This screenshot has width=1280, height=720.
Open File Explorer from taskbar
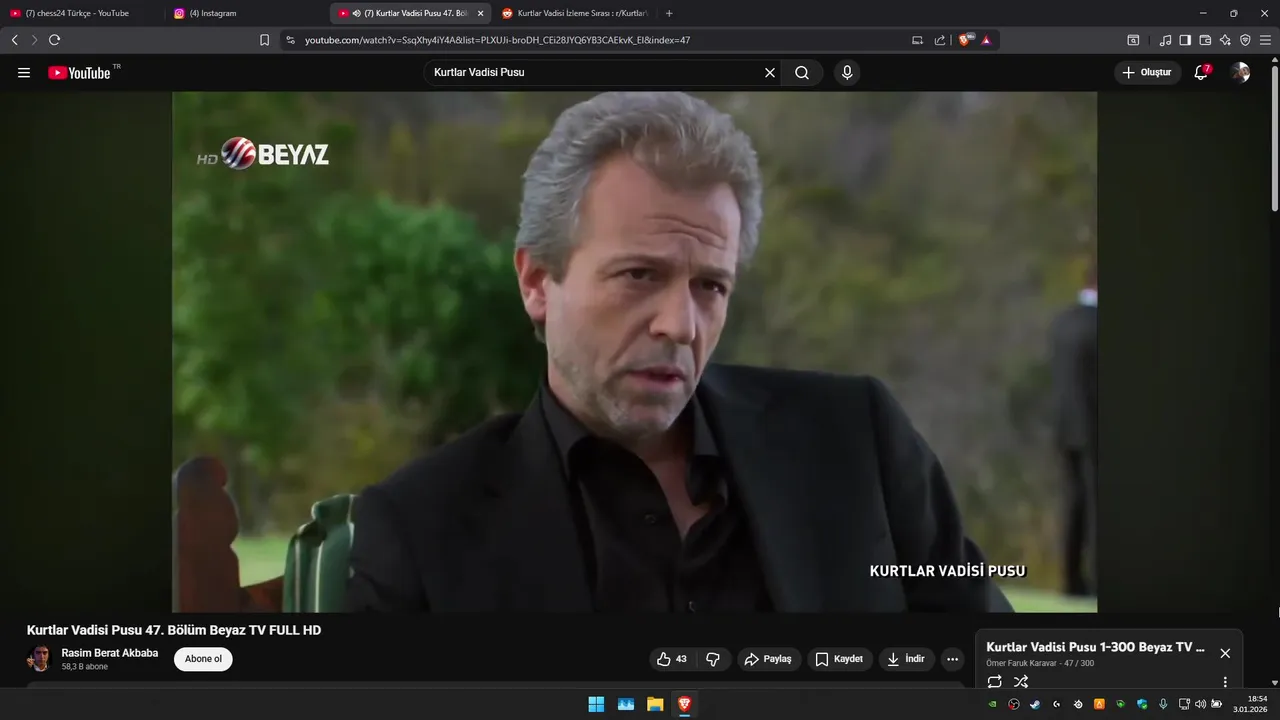pos(655,704)
